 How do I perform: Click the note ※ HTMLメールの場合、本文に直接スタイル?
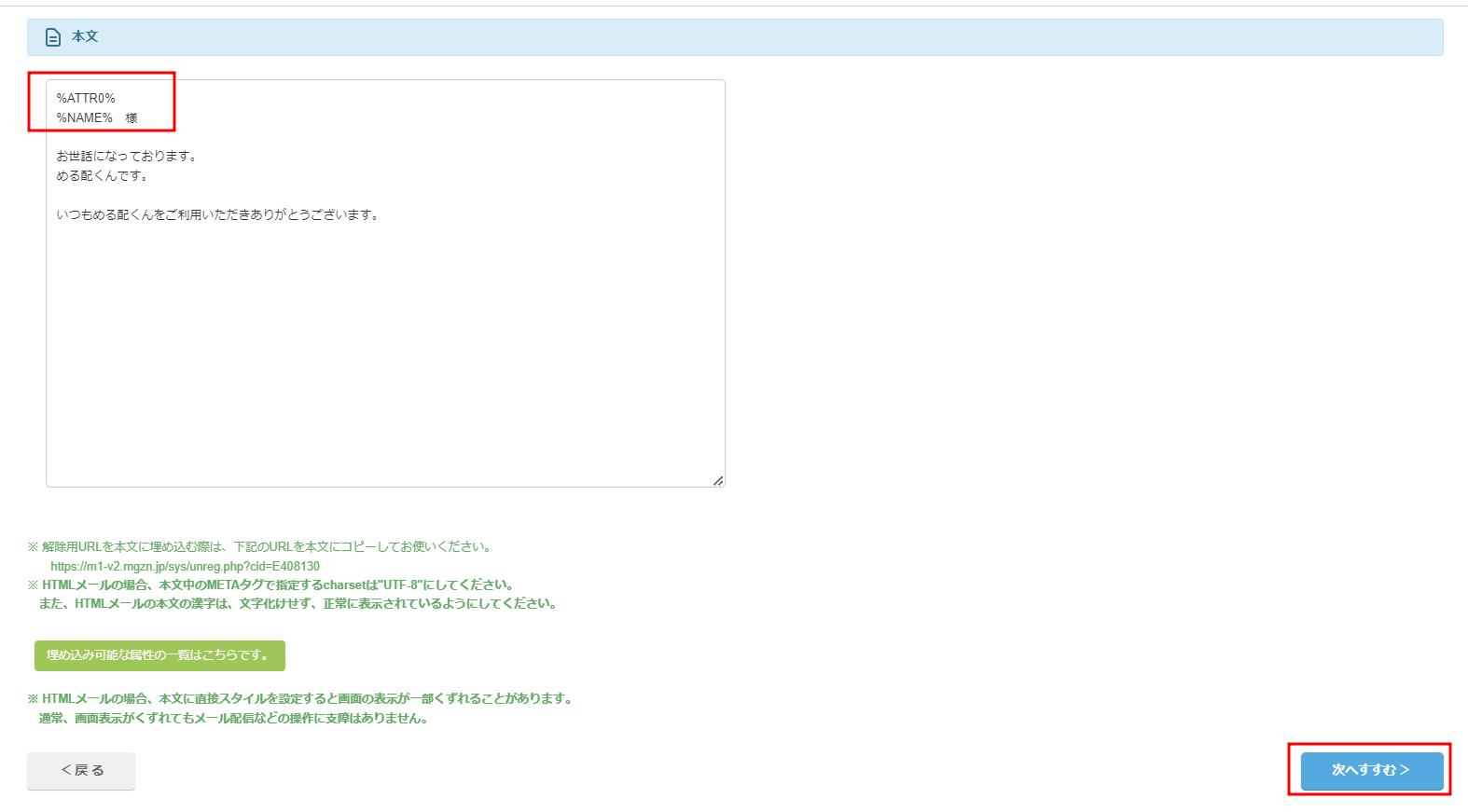coord(300,698)
